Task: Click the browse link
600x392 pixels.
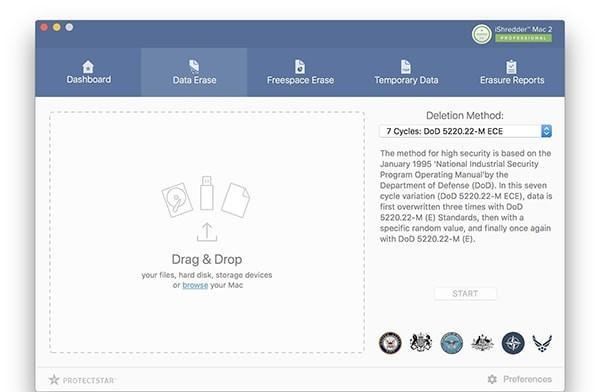Action: (x=195, y=285)
